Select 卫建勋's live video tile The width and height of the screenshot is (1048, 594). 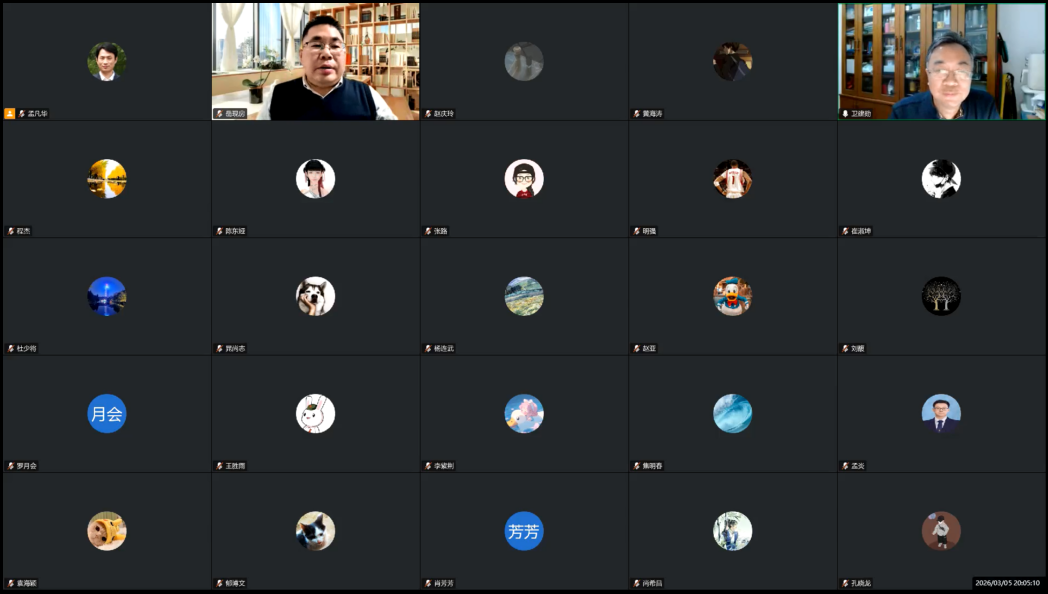point(941,60)
